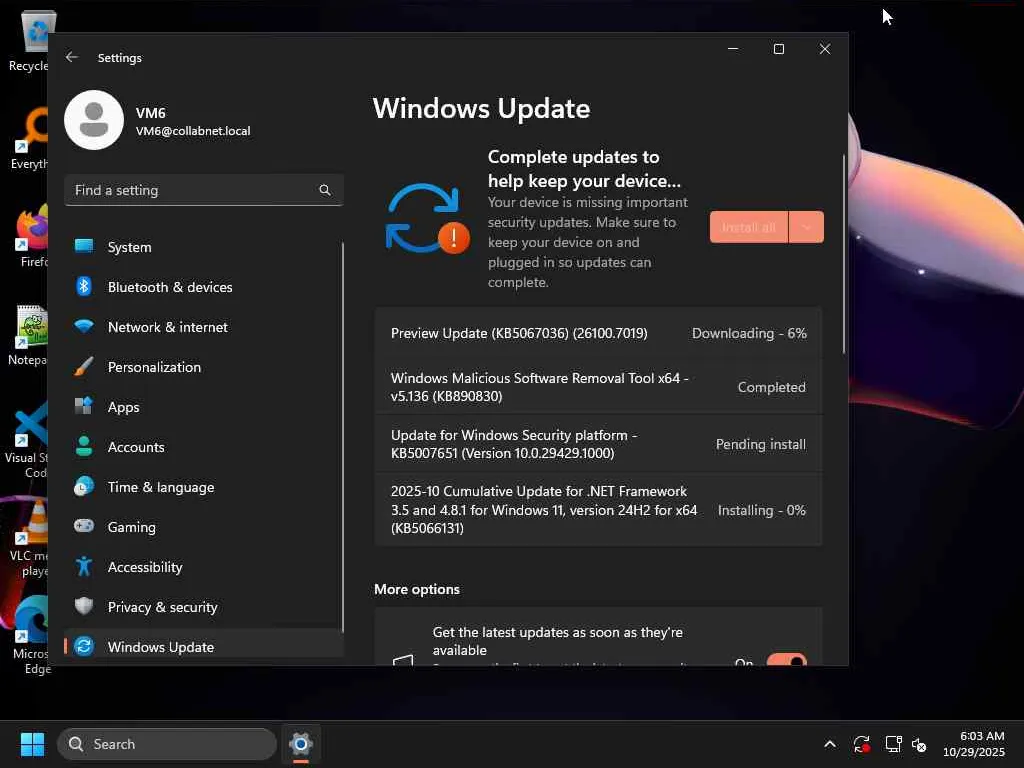Click Update for Windows Security platform row
This screenshot has height=768, width=1024.
598,444
